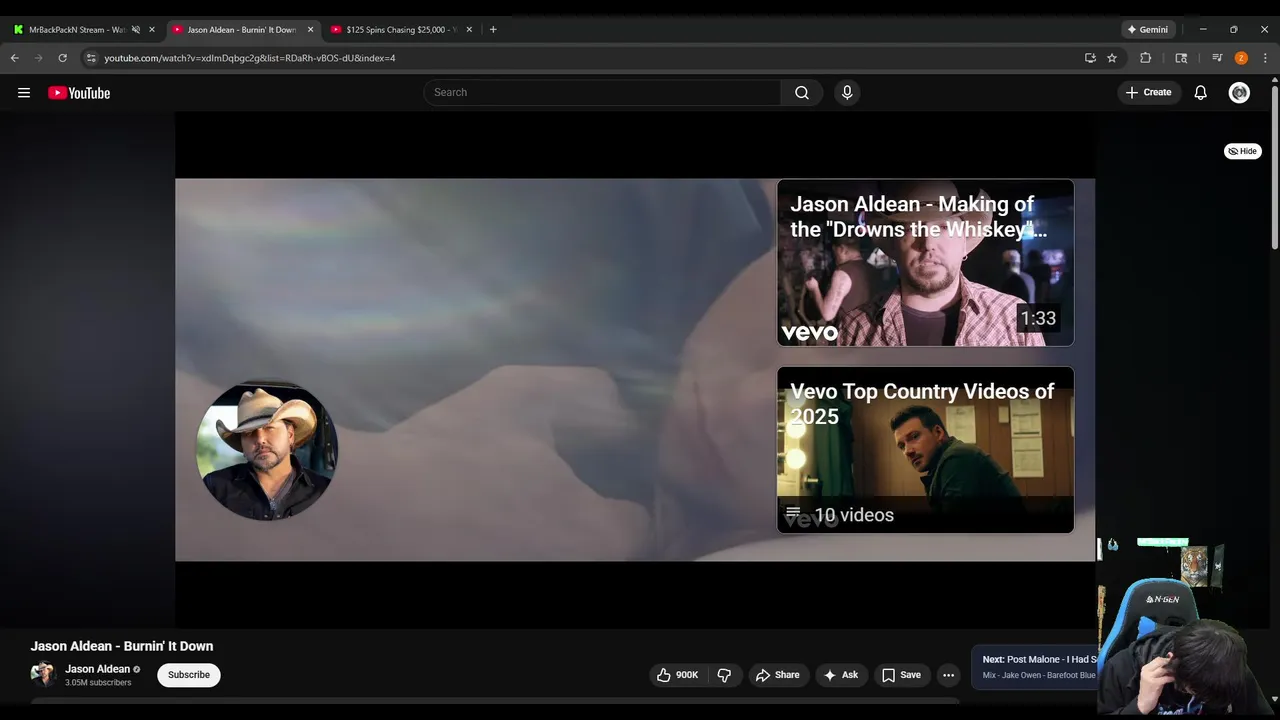Click Jason Aldean circular end-screen avatar
The image size is (1280, 720).
267,450
